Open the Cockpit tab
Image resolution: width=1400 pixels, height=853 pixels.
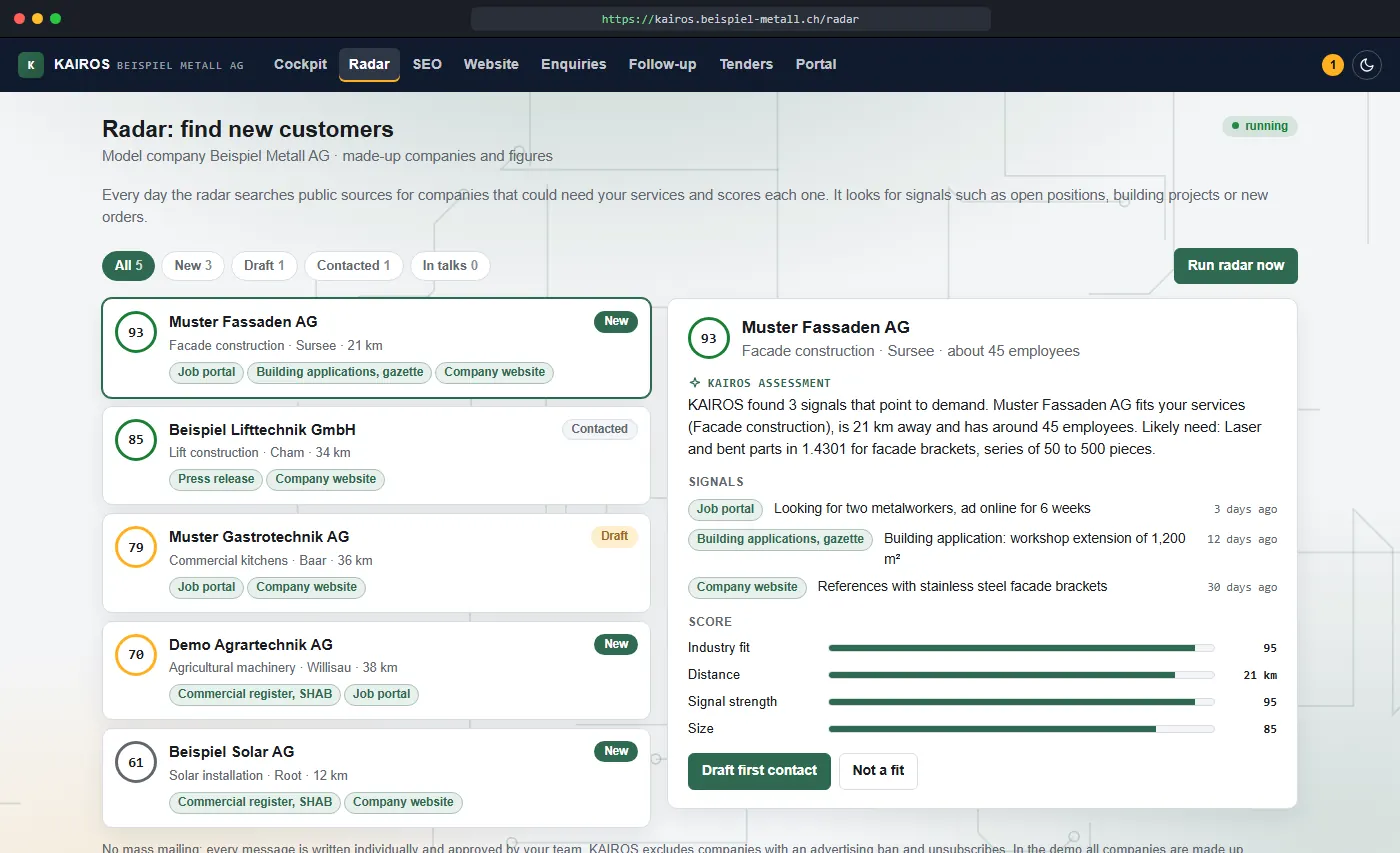(x=300, y=65)
